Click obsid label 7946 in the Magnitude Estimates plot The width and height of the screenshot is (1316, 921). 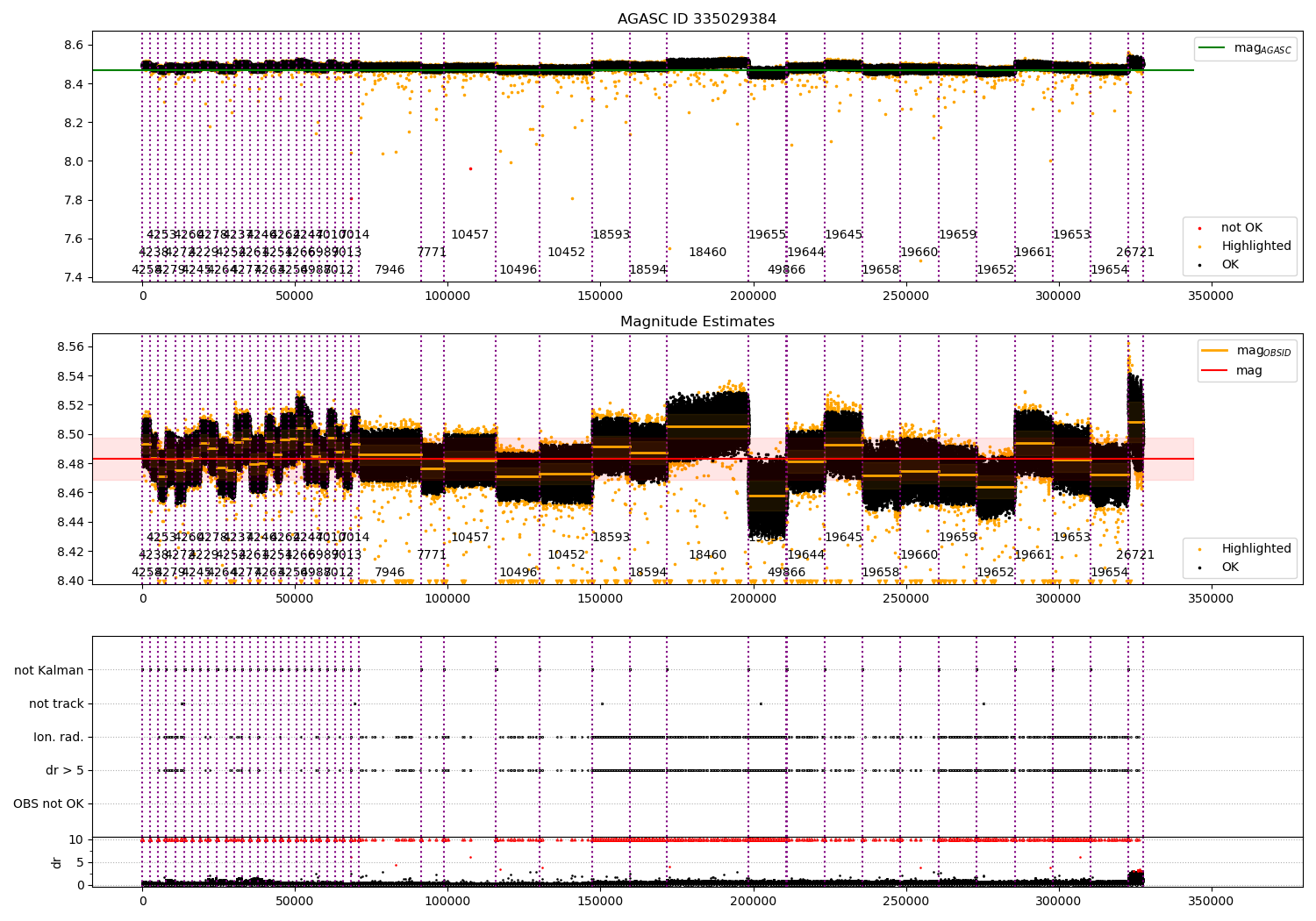(390, 572)
